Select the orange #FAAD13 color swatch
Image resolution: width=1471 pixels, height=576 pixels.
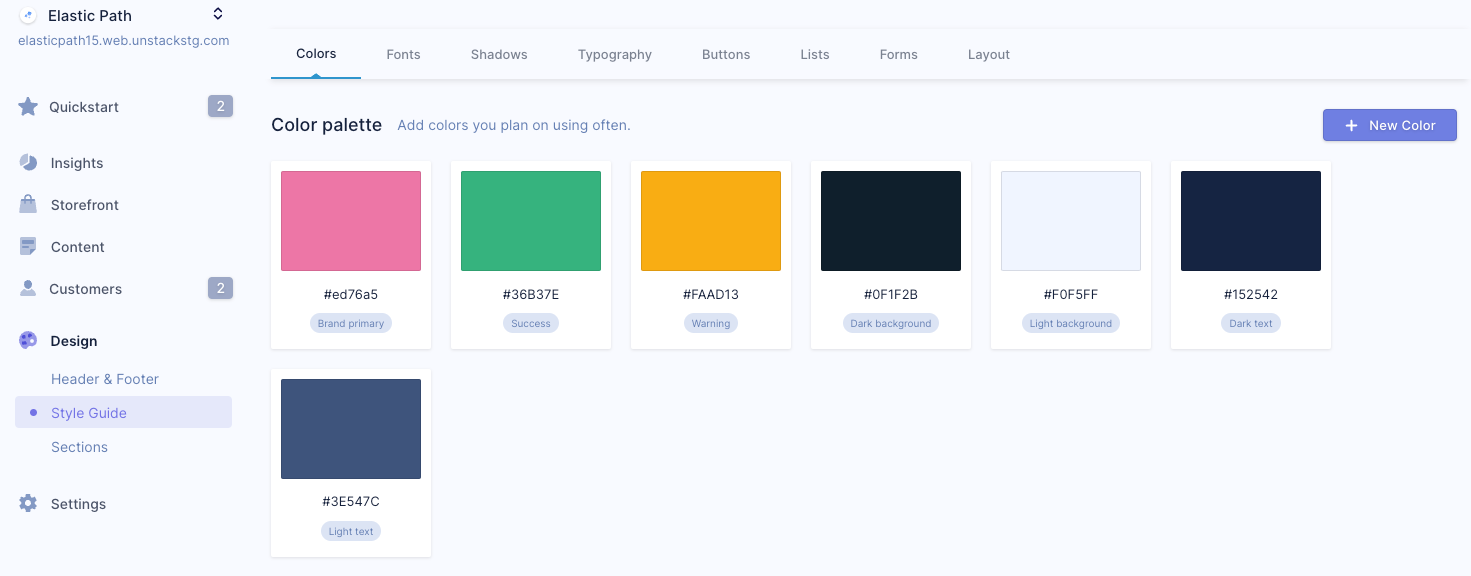[x=711, y=220]
